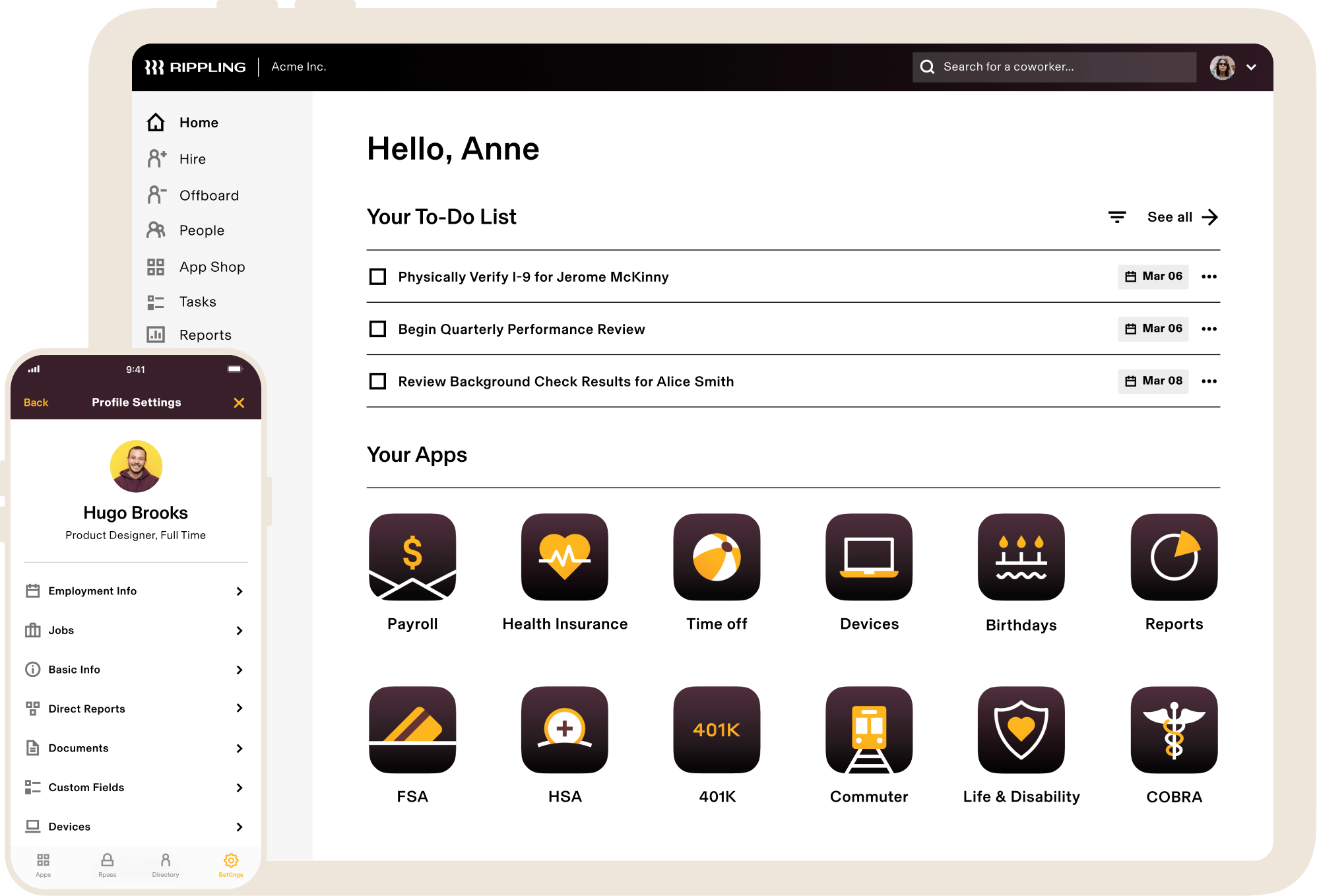Launch the Health Insurance app
1317x896 pixels.
click(x=564, y=557)
